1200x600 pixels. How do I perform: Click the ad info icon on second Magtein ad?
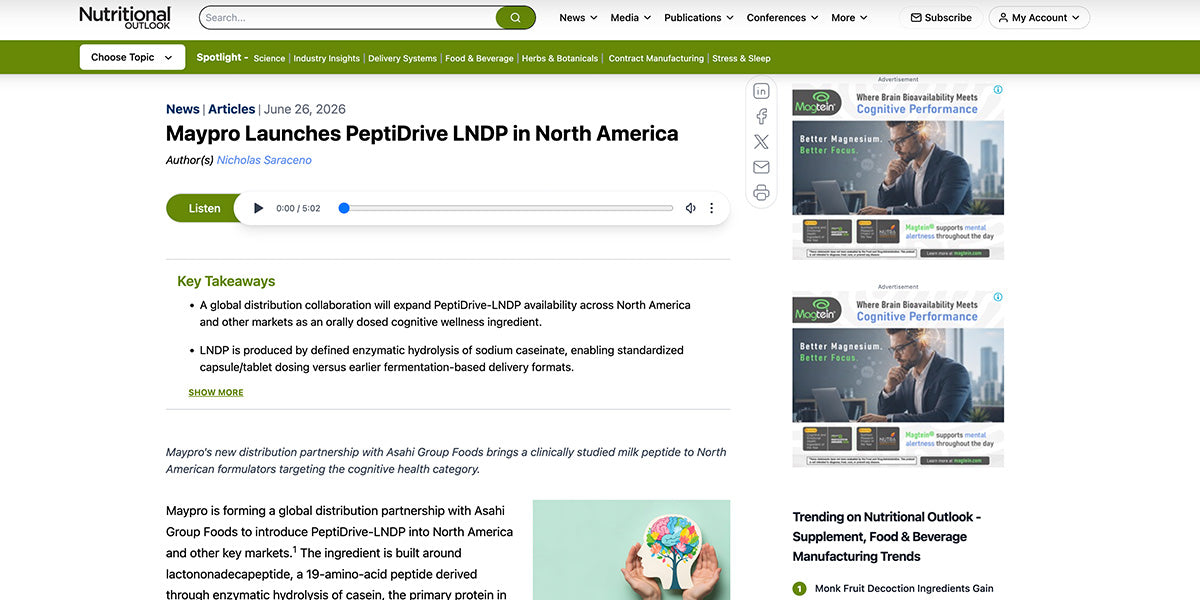(x=998, y=297)
